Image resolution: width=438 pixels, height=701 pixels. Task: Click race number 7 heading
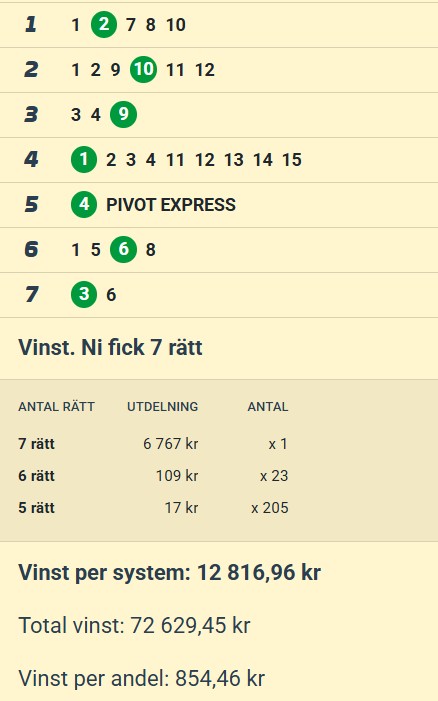[x=31, y=295]
